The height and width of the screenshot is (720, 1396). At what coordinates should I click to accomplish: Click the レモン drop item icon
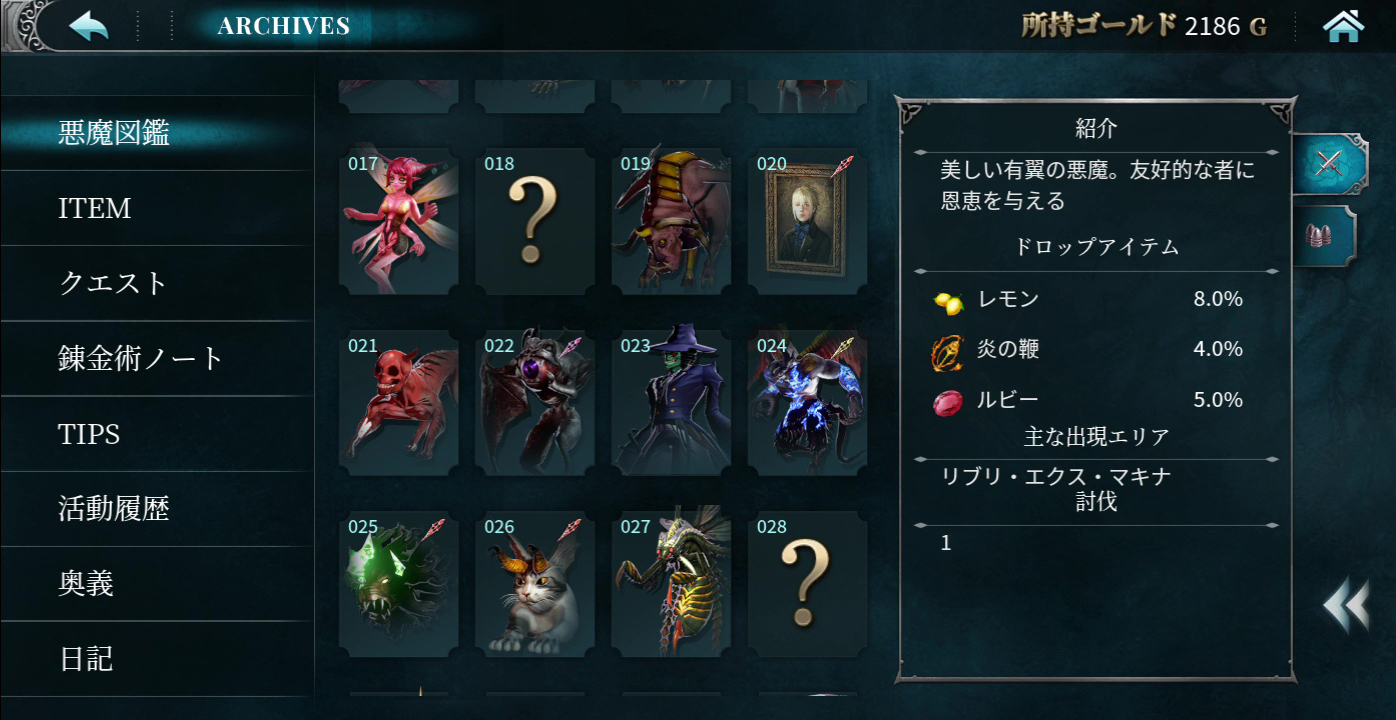point(947,301)
